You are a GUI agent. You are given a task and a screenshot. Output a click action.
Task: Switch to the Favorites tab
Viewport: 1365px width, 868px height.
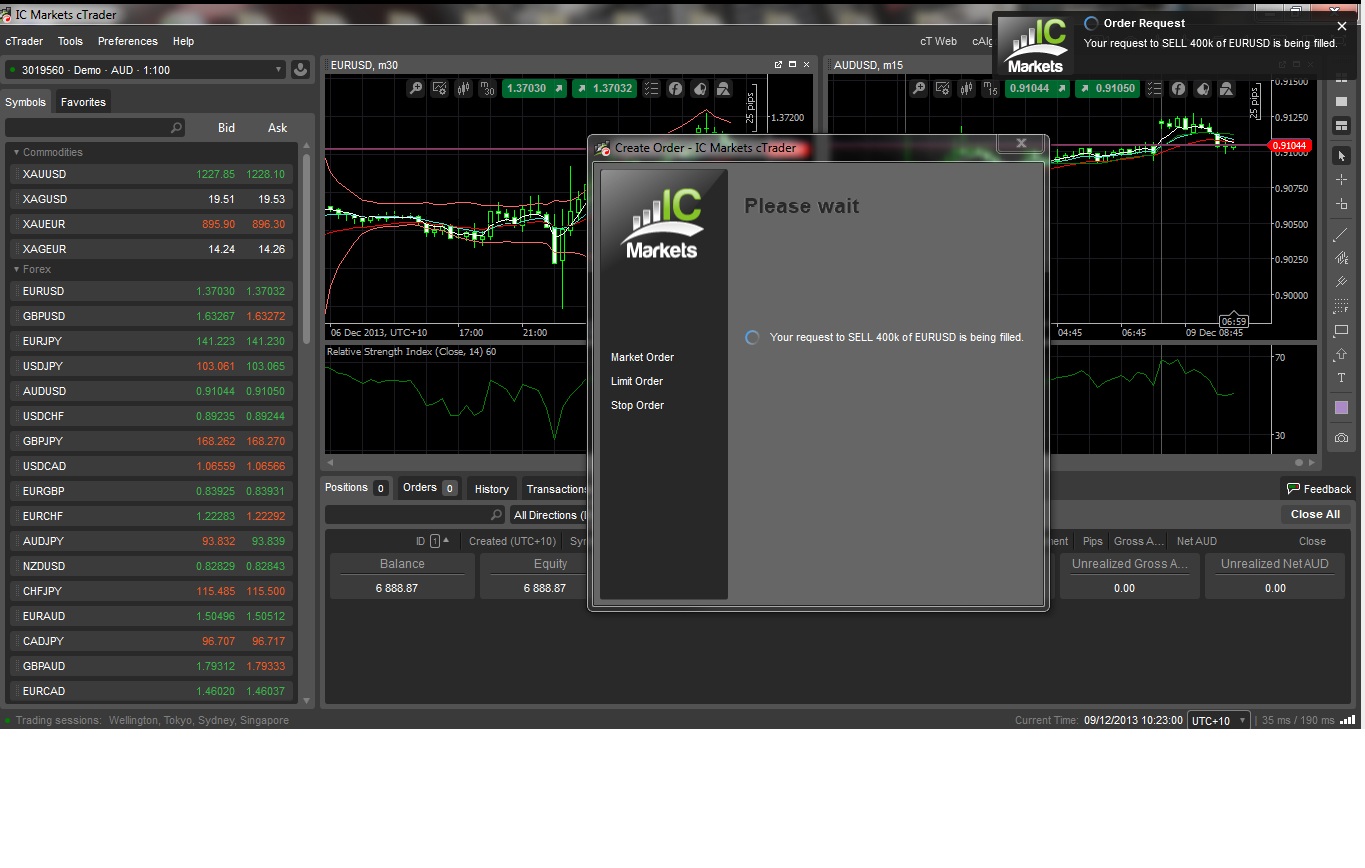[83, 102]
